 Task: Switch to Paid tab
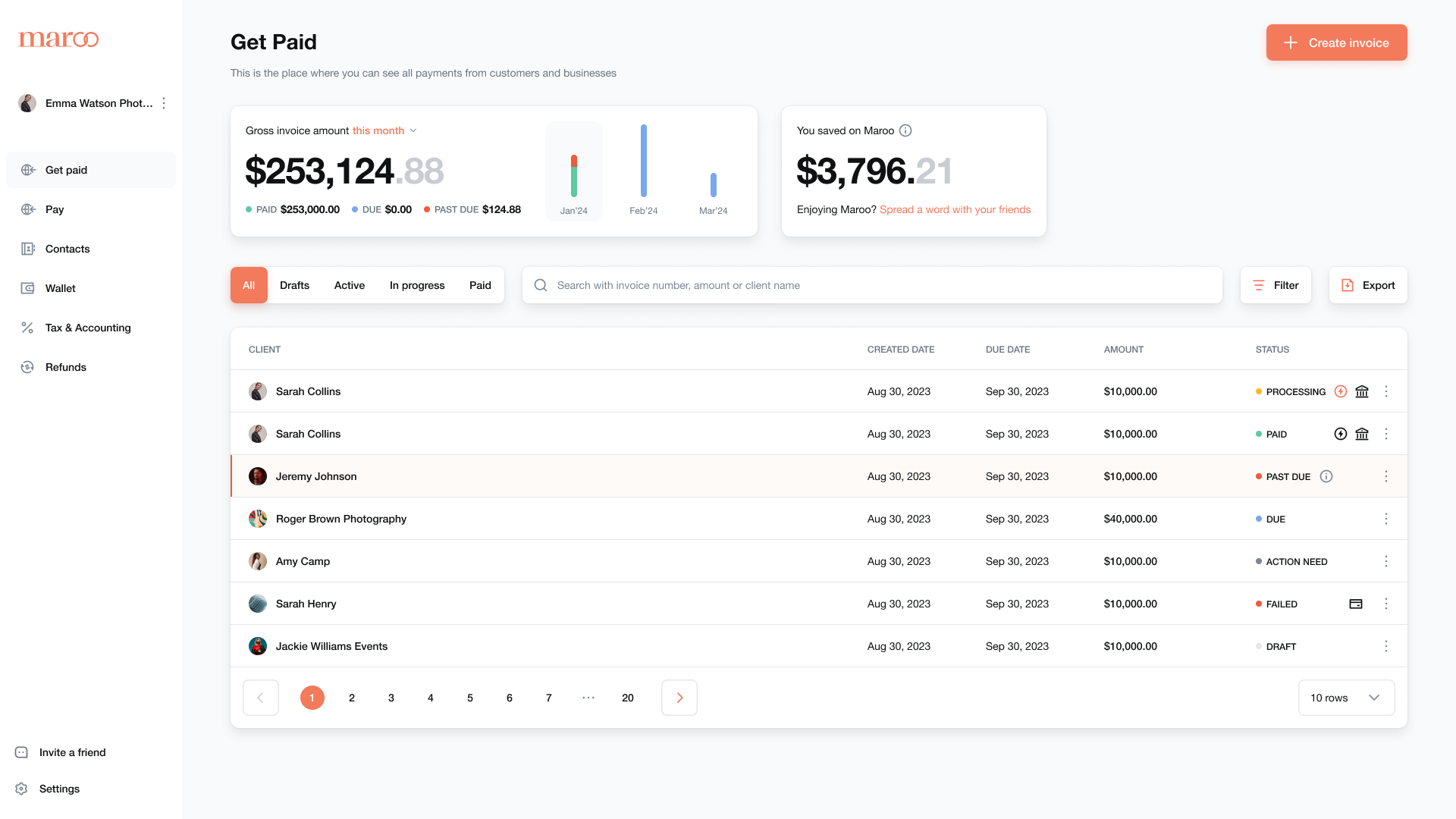(480, 285)
